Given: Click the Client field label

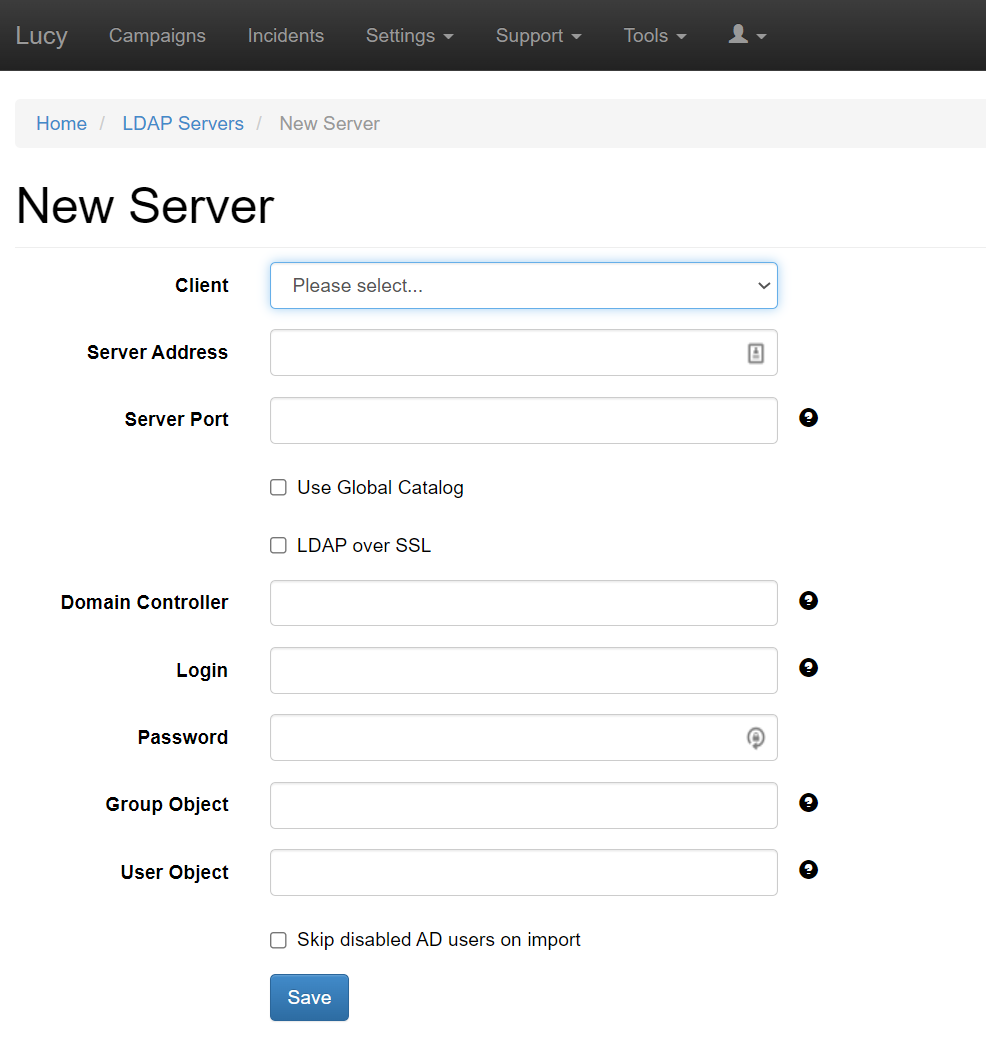Looking at the screenshot, I should tap(202, 285).
